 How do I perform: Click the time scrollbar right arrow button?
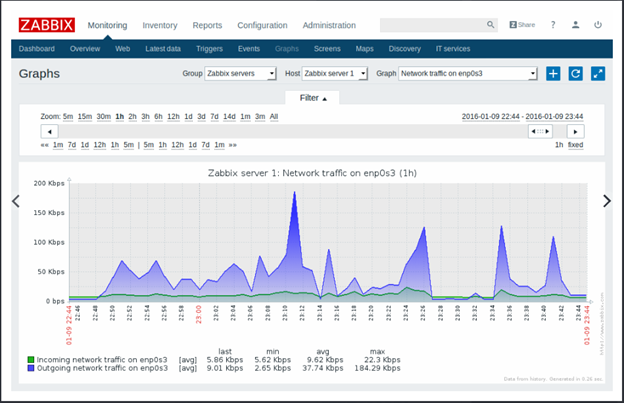(x=575, y=131)
